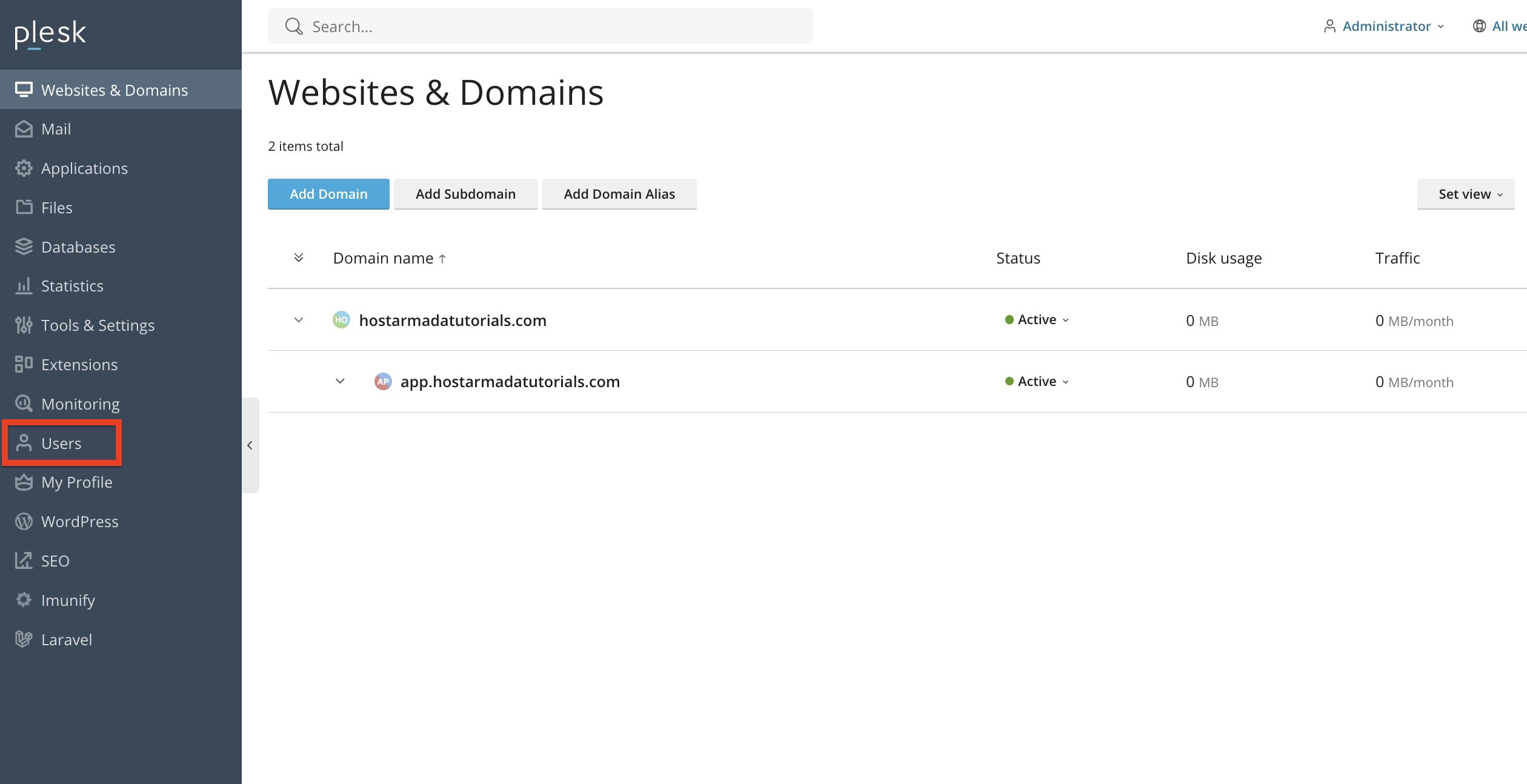Click the Laravel logo icon
This screenshot has height=784, width=1527.
pyautogui.click(x=24, y=639)
